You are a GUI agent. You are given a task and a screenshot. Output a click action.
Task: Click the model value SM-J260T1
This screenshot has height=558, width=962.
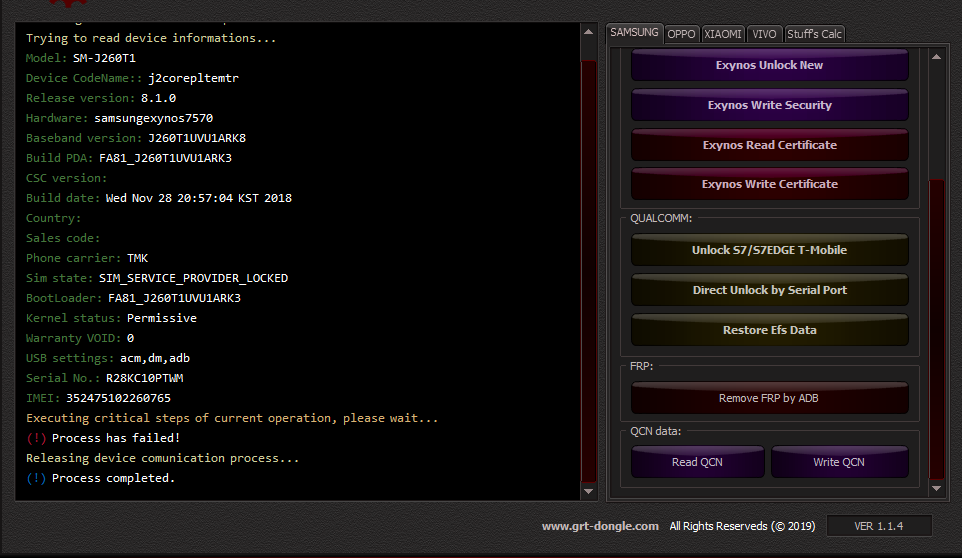(x=104, y=58)
